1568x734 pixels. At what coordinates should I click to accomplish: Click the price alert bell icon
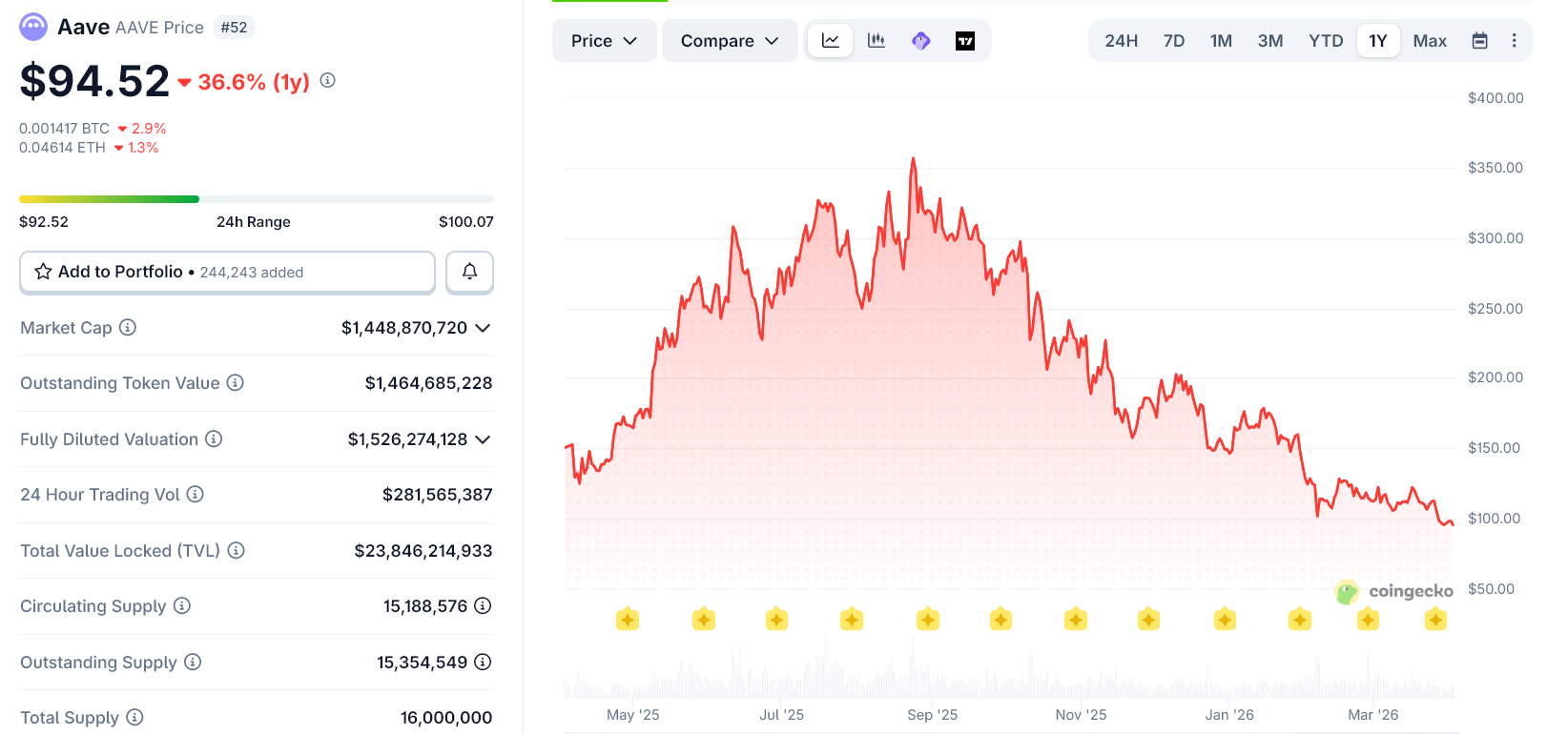(x=469, y=272)
